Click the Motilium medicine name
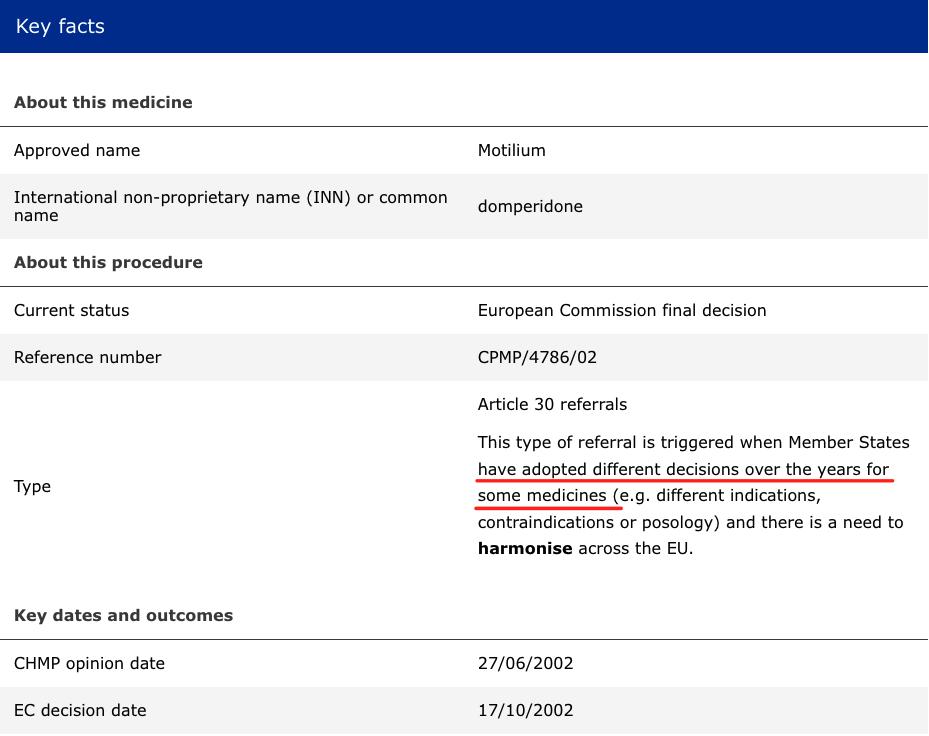The height and width of the screenshot is (736, 929). click(x=511, y=151)
